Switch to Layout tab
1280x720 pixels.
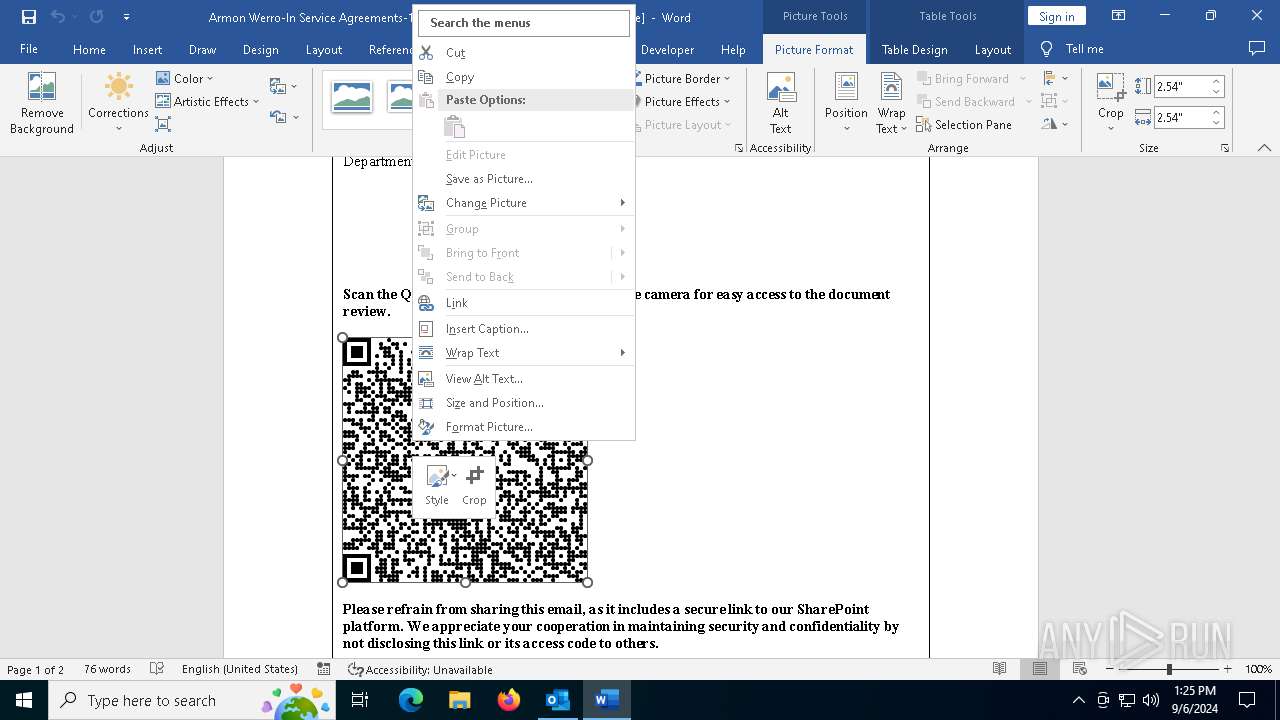click(x=323, y=49)
